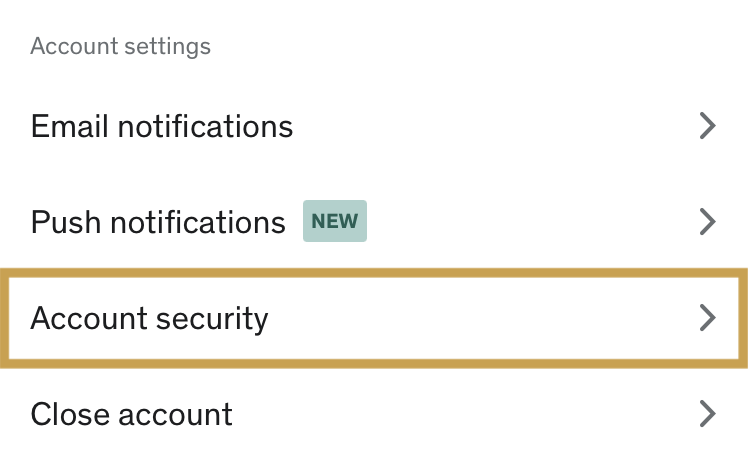
Task: Open the Push notifications settings
Action: tap(158, 222)
